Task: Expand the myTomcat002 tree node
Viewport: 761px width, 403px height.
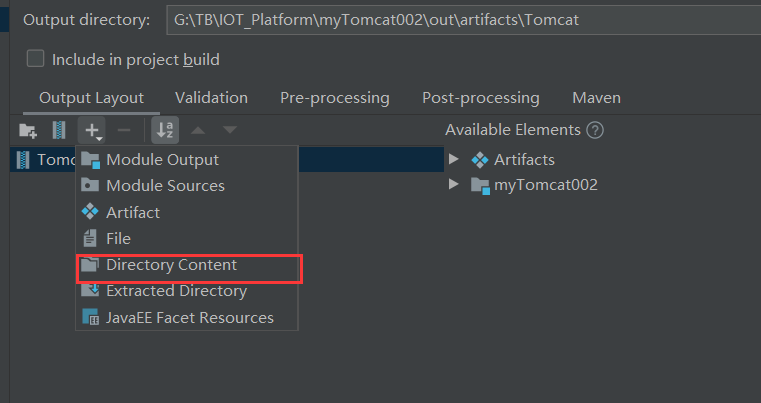Action: pos(454,185)
